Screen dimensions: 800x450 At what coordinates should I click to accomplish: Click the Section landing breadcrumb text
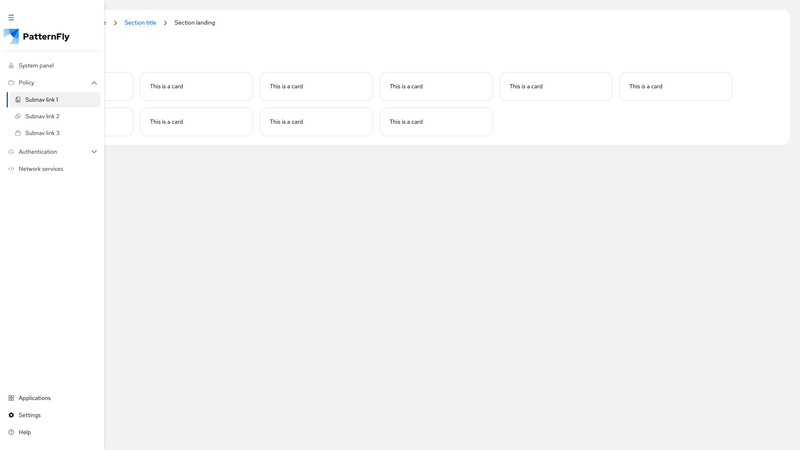[x=194, y=22]
